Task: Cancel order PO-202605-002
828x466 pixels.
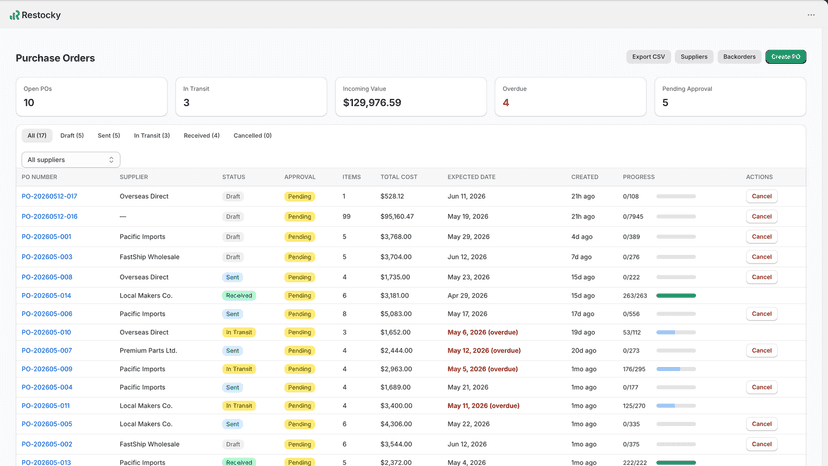Action: coord(761,444)
